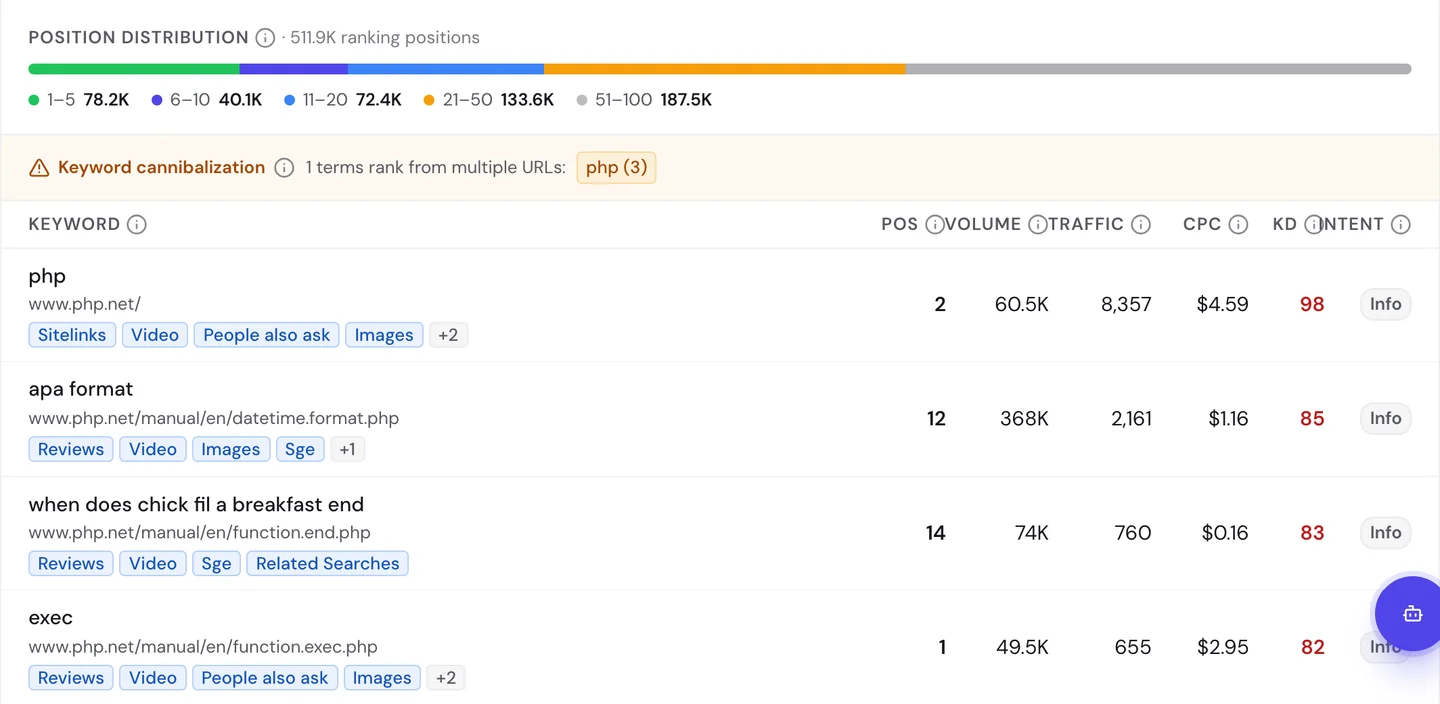
Task: Click Reviews tag in exec row
Action: [x=71, y=677]
